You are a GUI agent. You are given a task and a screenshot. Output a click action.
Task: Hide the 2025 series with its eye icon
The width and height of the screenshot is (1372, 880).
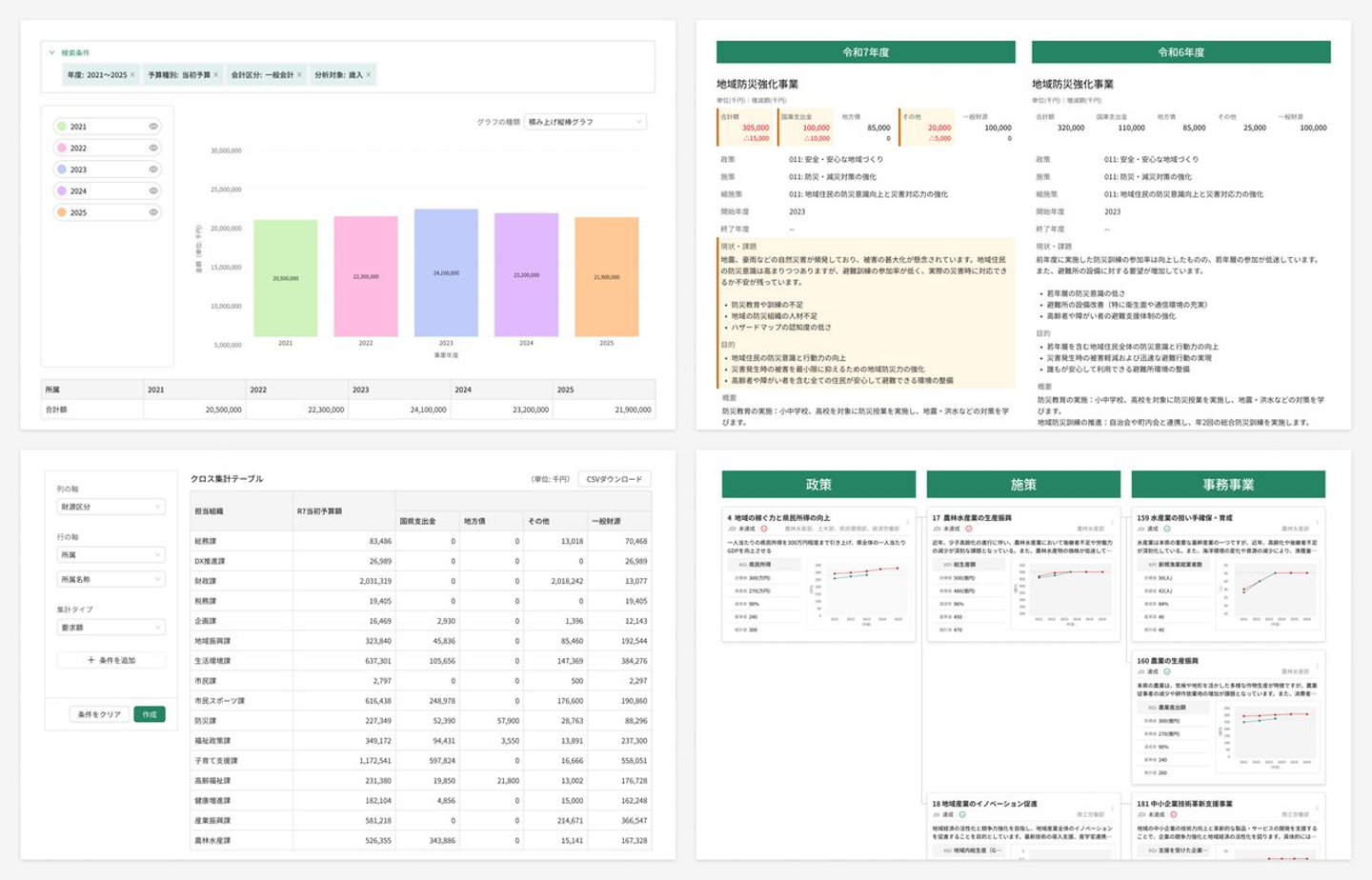pos(153,212)
